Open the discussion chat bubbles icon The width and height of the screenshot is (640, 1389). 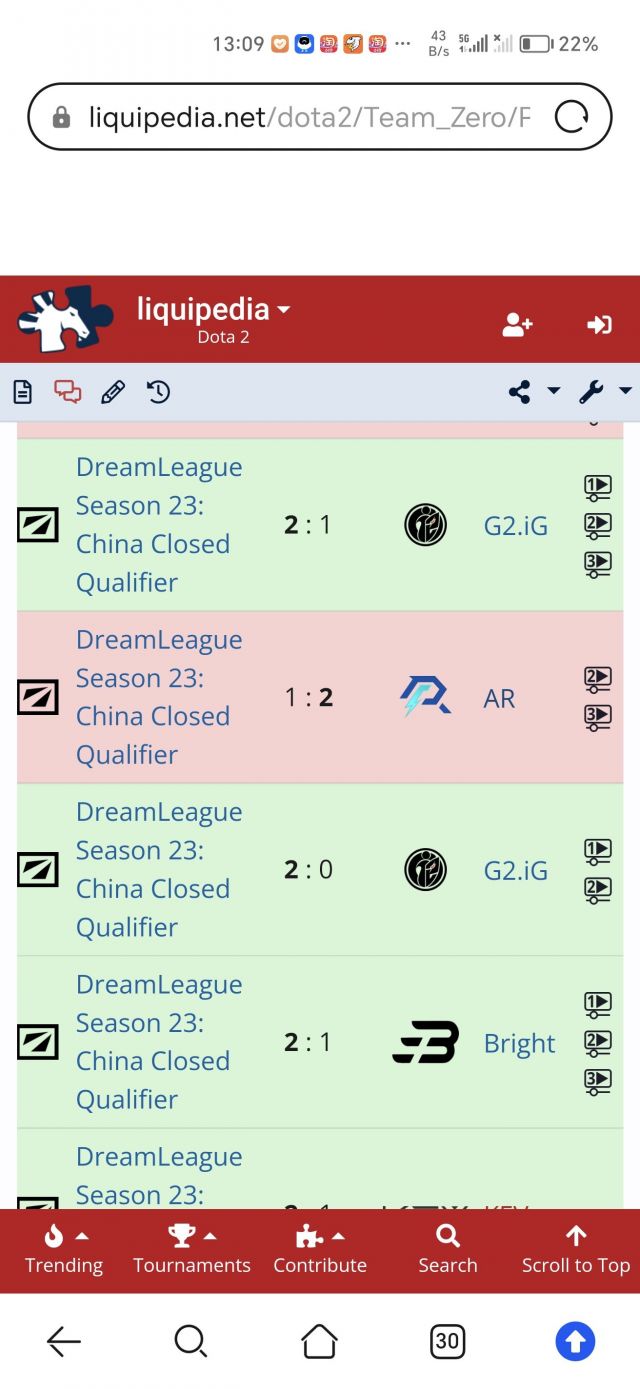(x=68, y=392)
